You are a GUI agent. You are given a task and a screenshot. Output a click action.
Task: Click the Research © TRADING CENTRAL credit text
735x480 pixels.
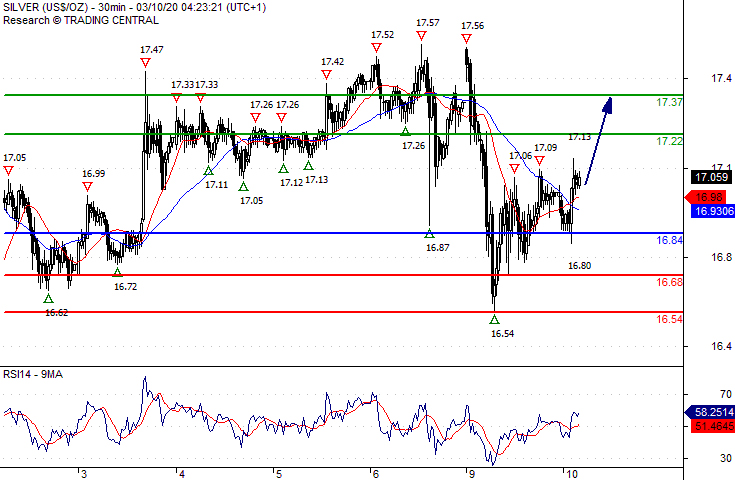click(x=81, y=20)
